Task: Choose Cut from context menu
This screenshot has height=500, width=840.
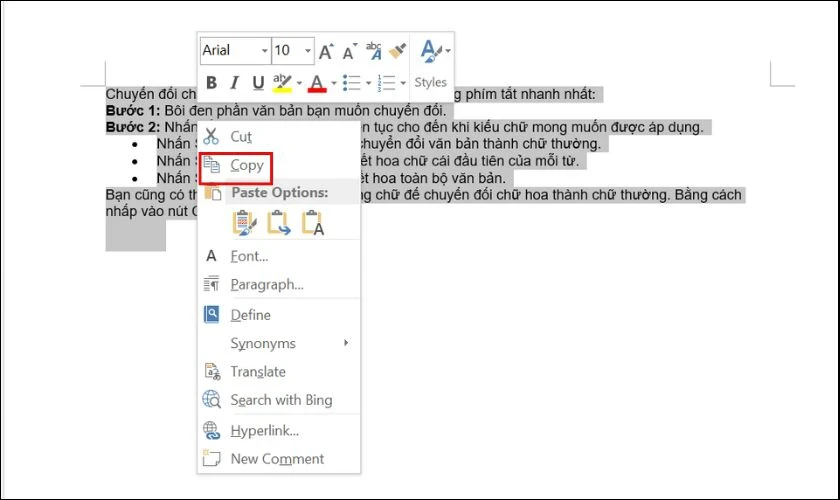Action: (x=279, y=137)
